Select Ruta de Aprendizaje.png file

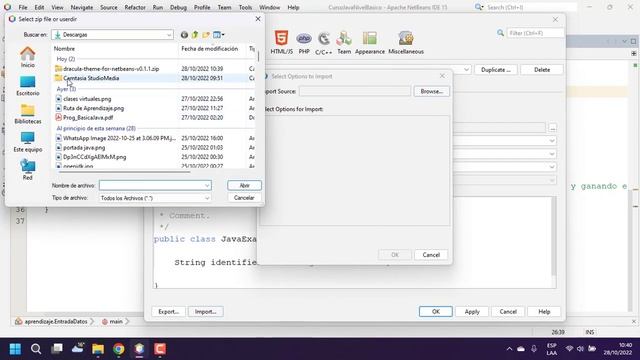(93, 108)
